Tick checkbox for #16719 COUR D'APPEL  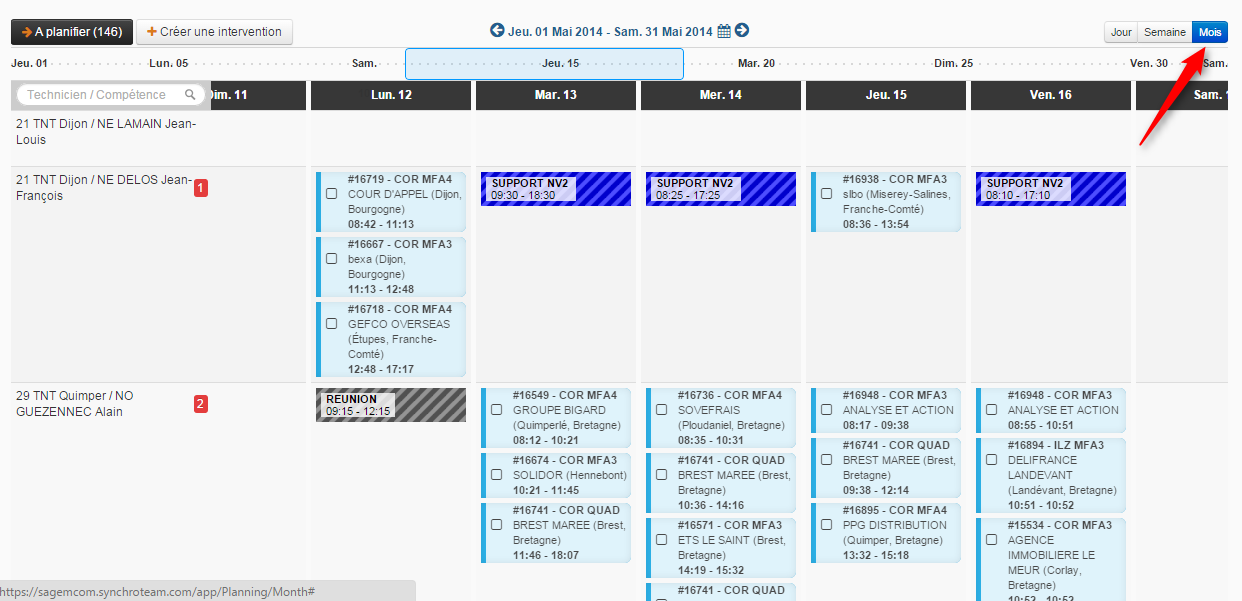pyautogui.click(x=331, y=194)
